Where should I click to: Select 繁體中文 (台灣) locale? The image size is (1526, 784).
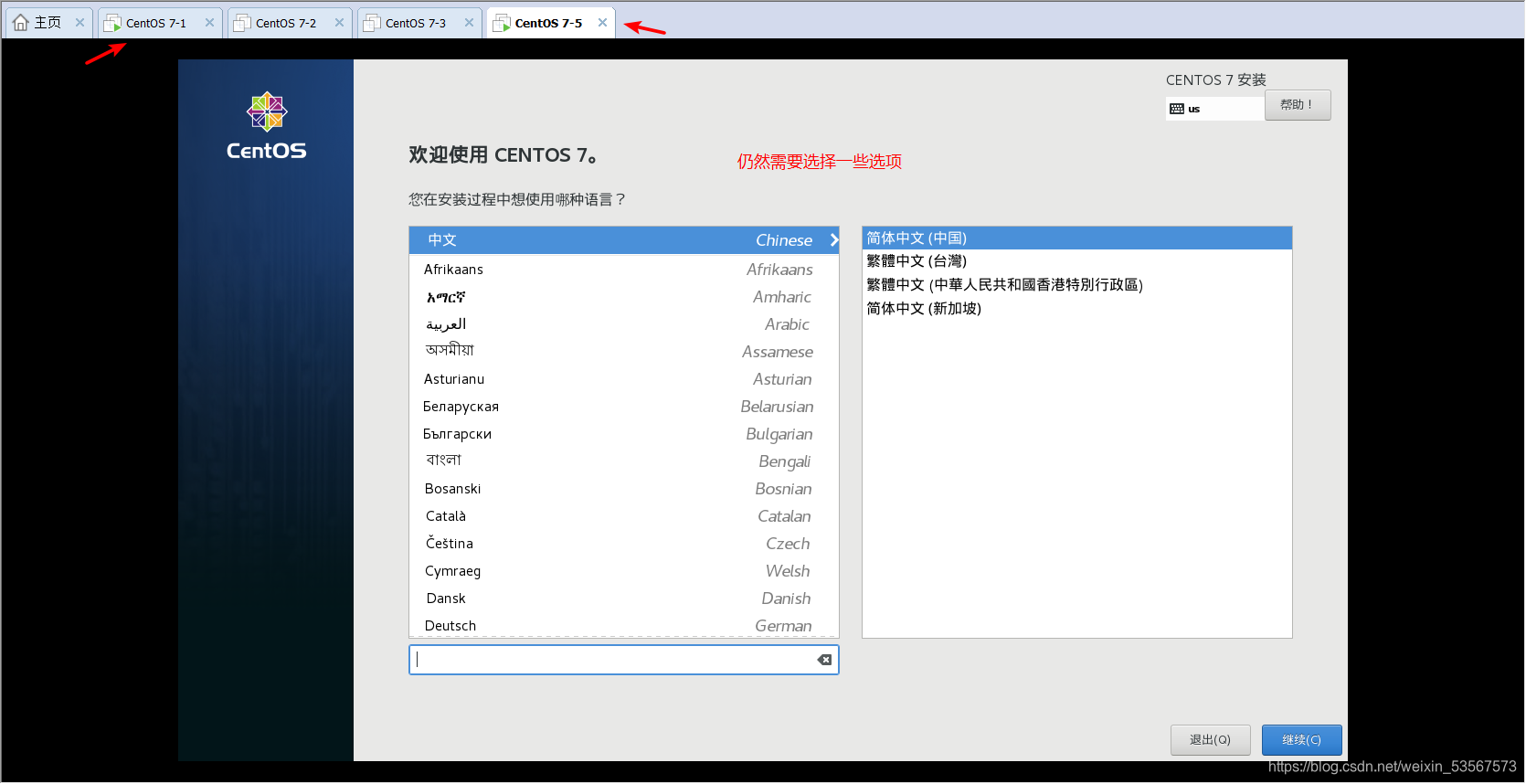(x=1077, y=261)
